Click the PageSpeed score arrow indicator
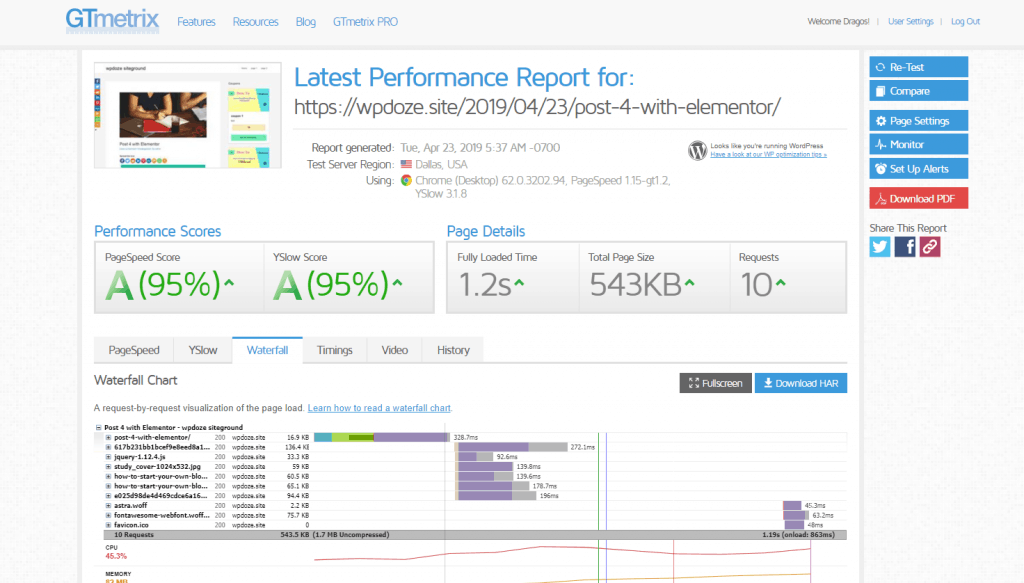The image size is (1024, 583). coord(229,283)
